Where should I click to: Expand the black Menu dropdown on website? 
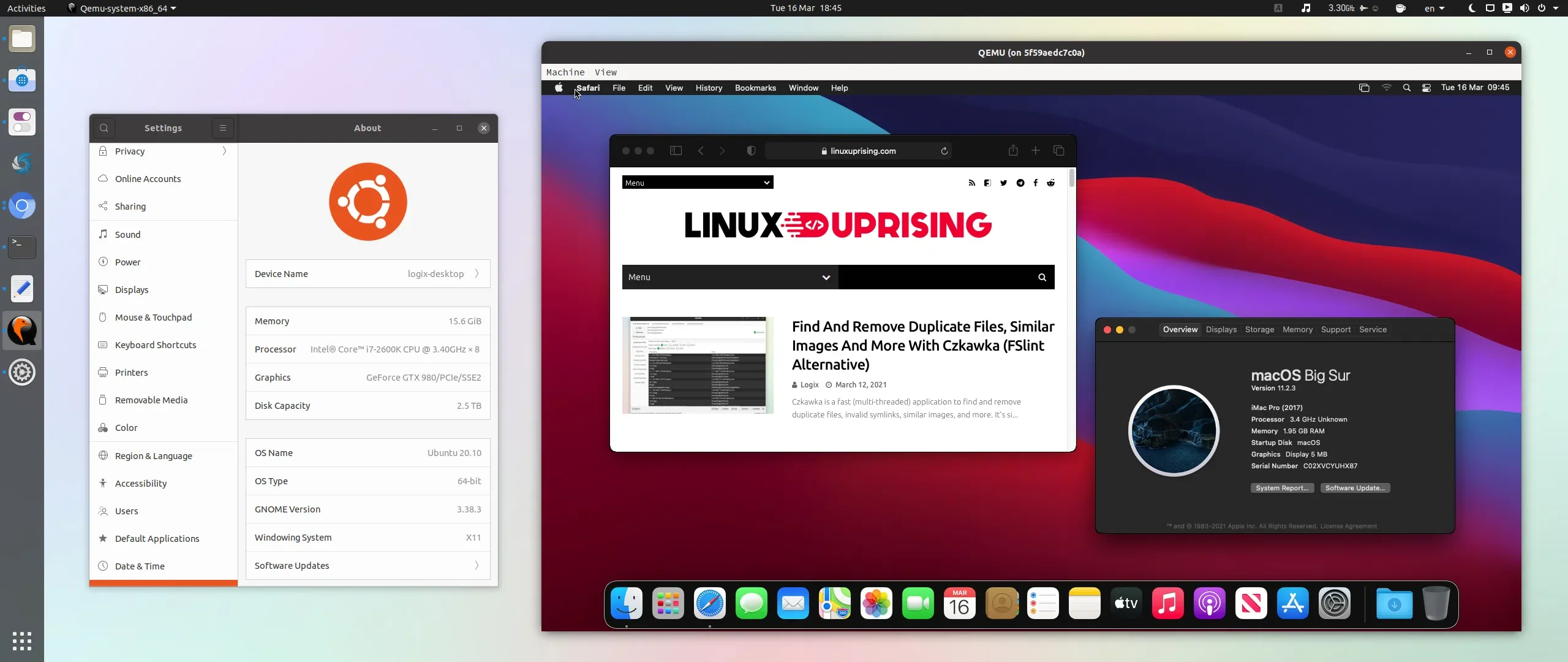tap(729, 277)
